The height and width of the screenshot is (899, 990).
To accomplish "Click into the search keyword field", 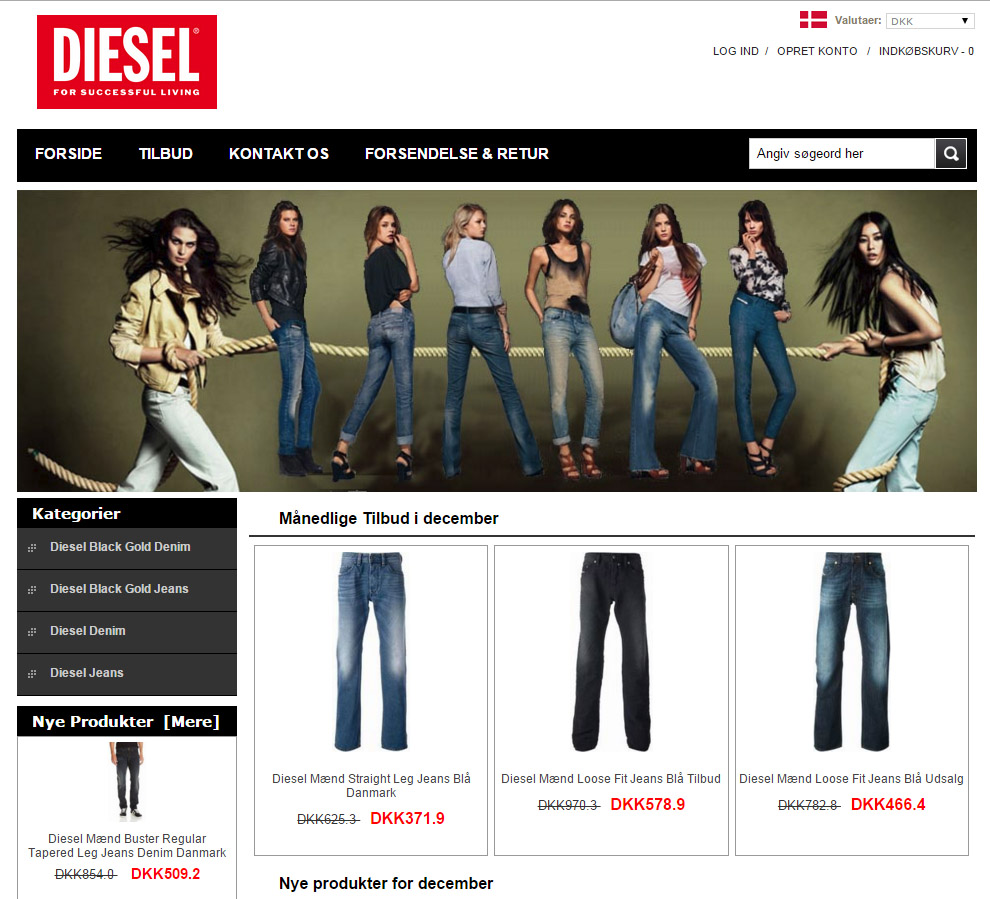I will (x=841, y=153).
